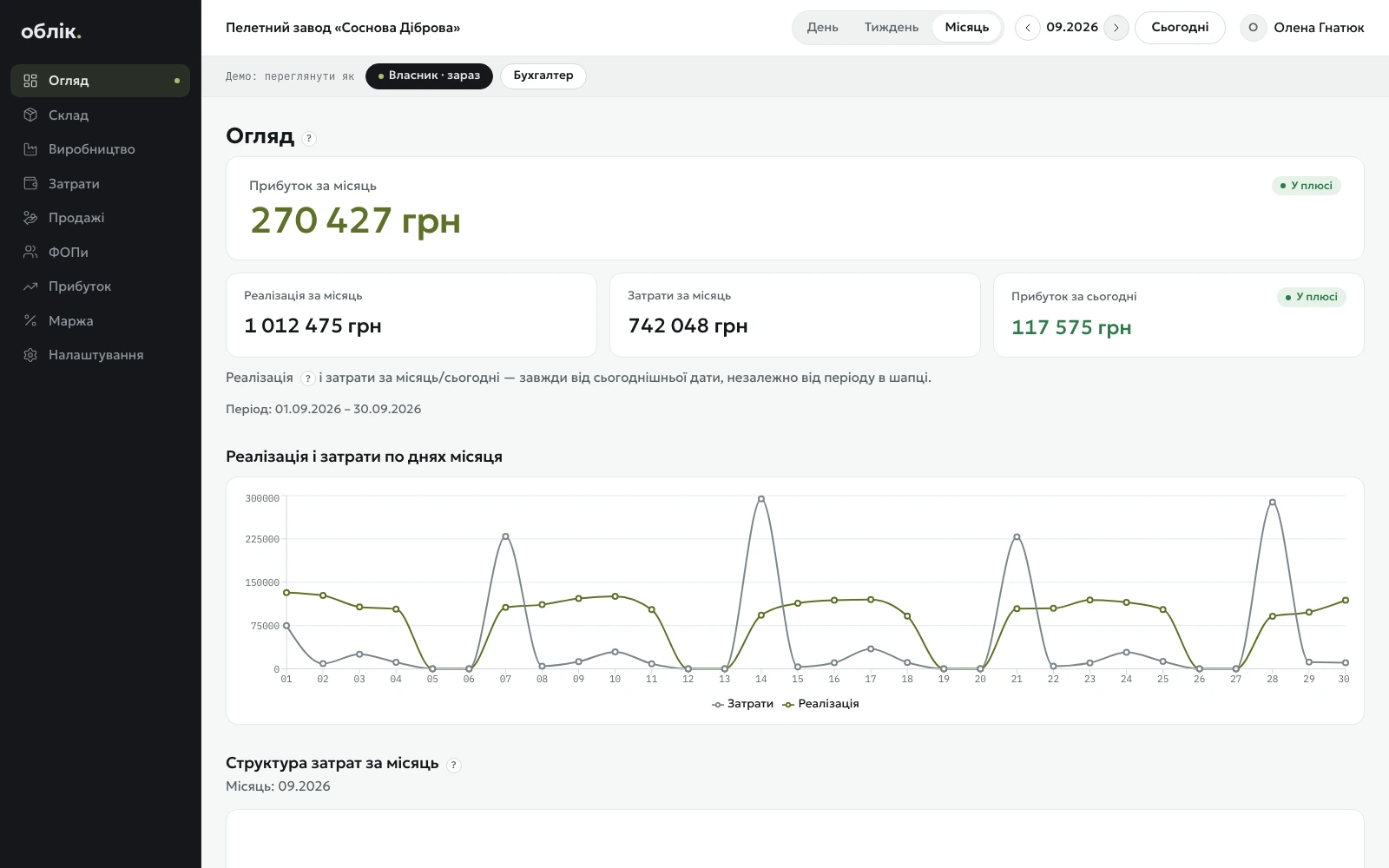
Task: Click the облік. logo
Action: [51, 31]
